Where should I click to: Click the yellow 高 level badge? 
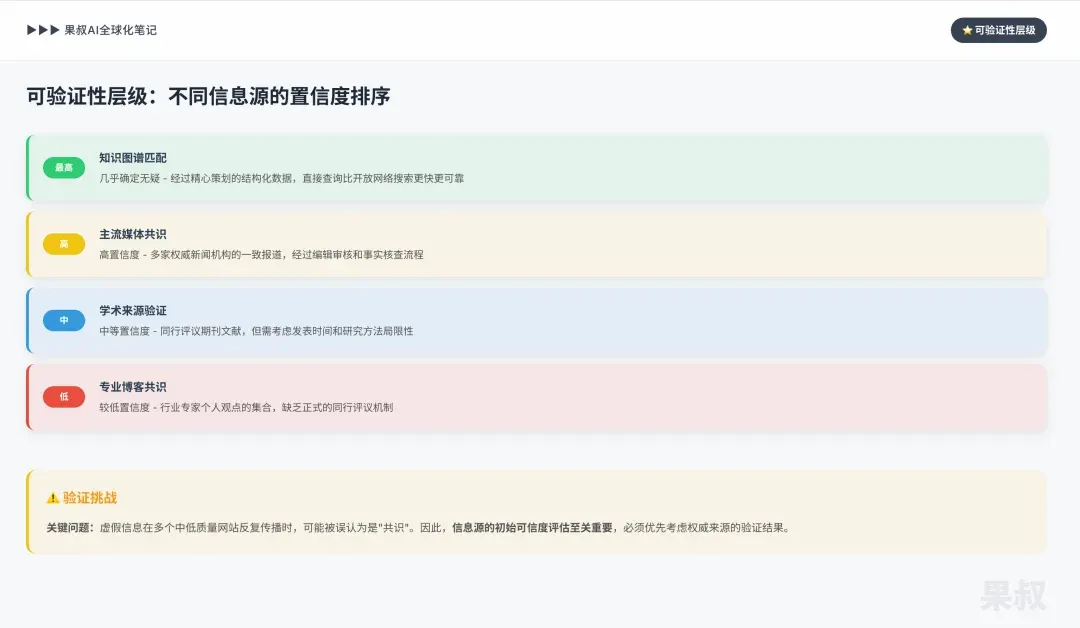pos(64,244)
